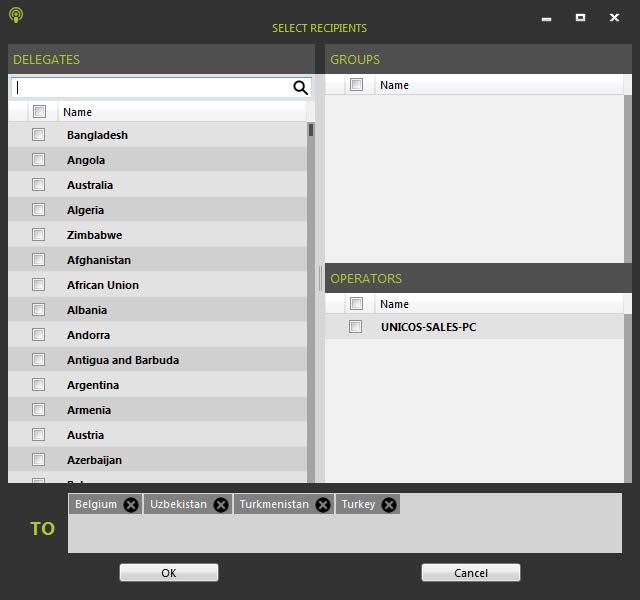Click the broadcast antenna icon in title bar

16,15
